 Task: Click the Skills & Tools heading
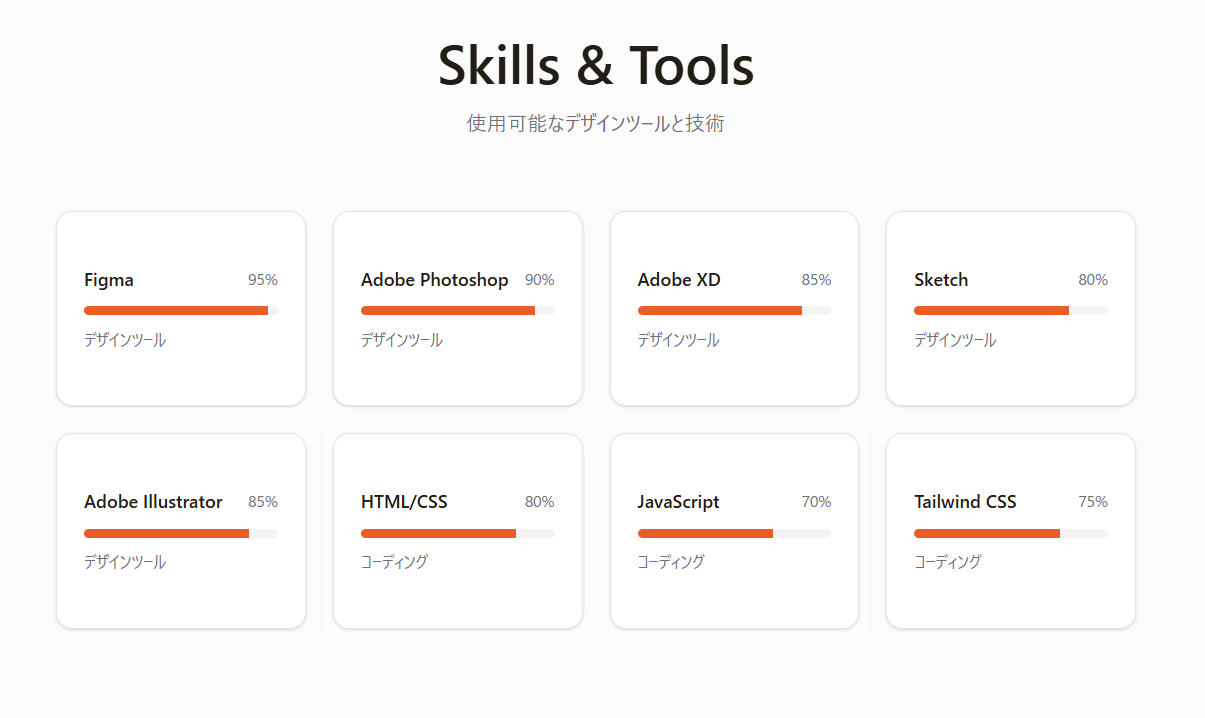coord(596,66)
